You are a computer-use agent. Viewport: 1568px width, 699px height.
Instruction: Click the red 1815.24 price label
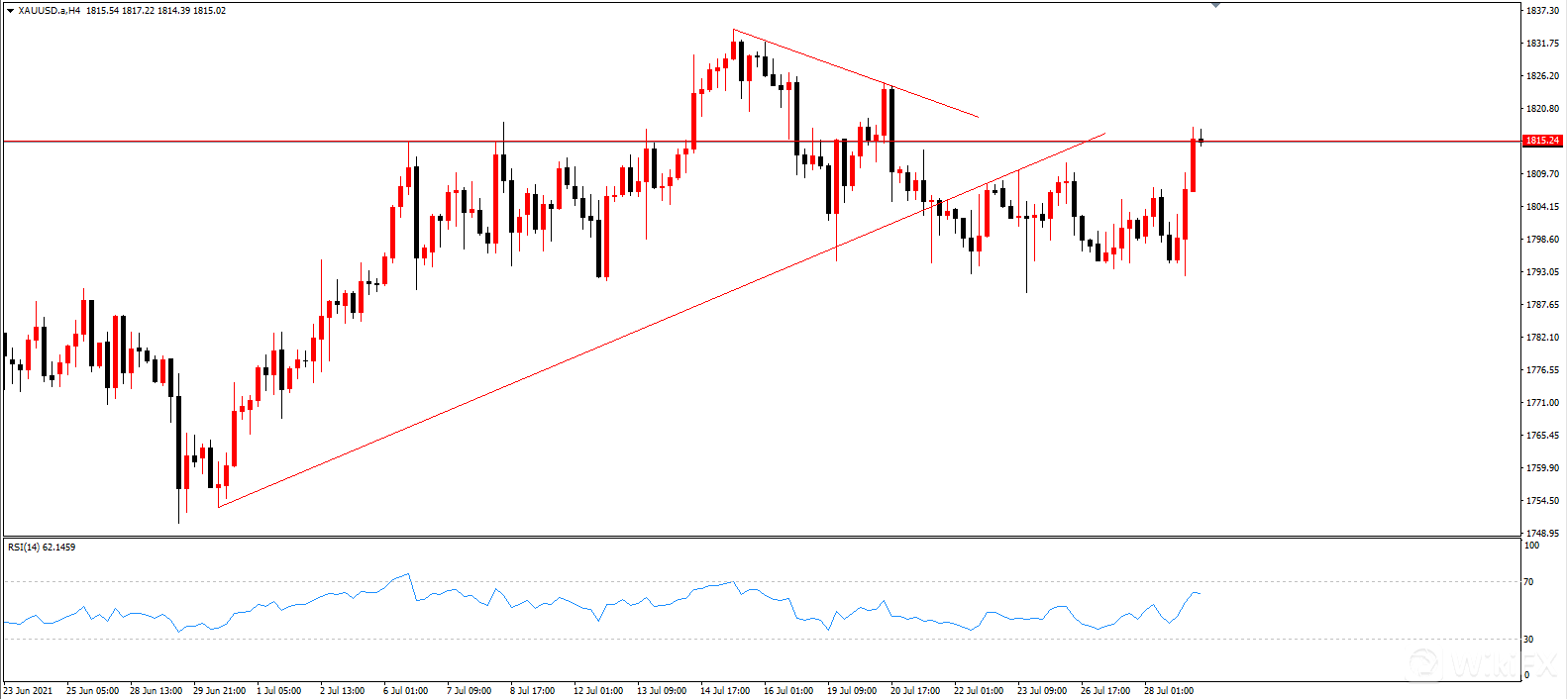pyautogui.click(x=1542, y=141)
